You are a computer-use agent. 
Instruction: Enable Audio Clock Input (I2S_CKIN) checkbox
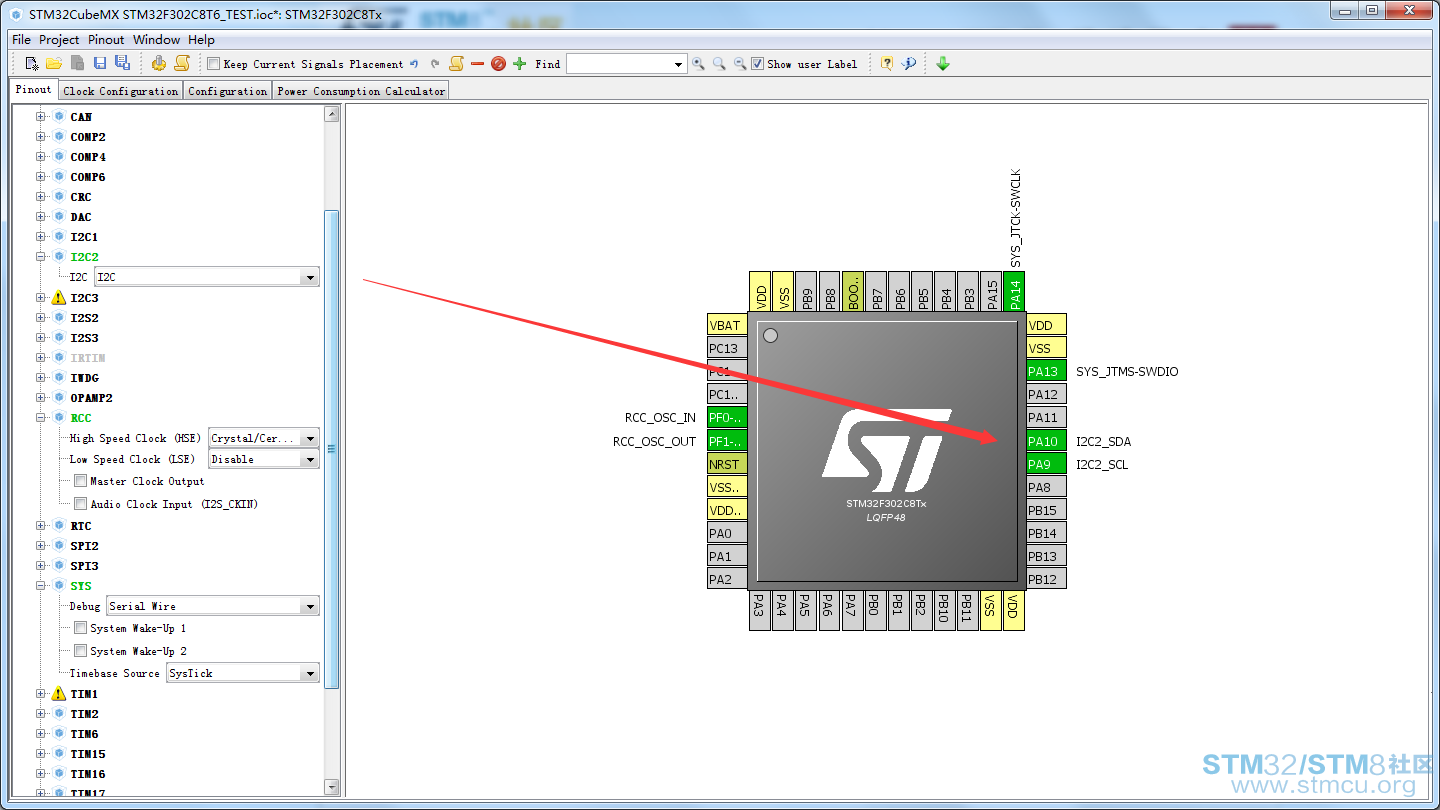81,504
